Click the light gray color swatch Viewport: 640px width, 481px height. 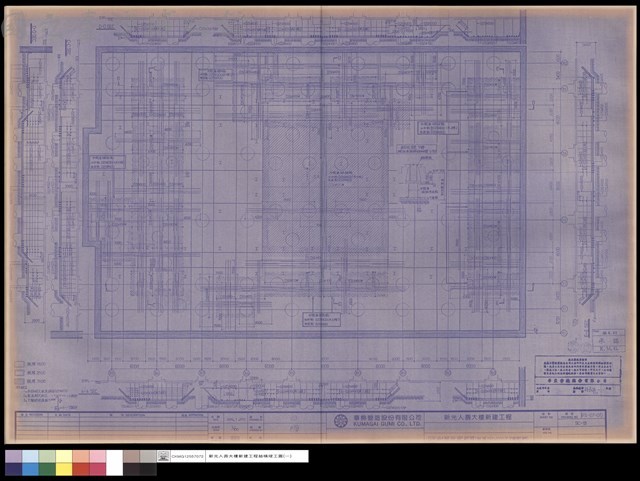pyautogui.click(x=148, y=457)
